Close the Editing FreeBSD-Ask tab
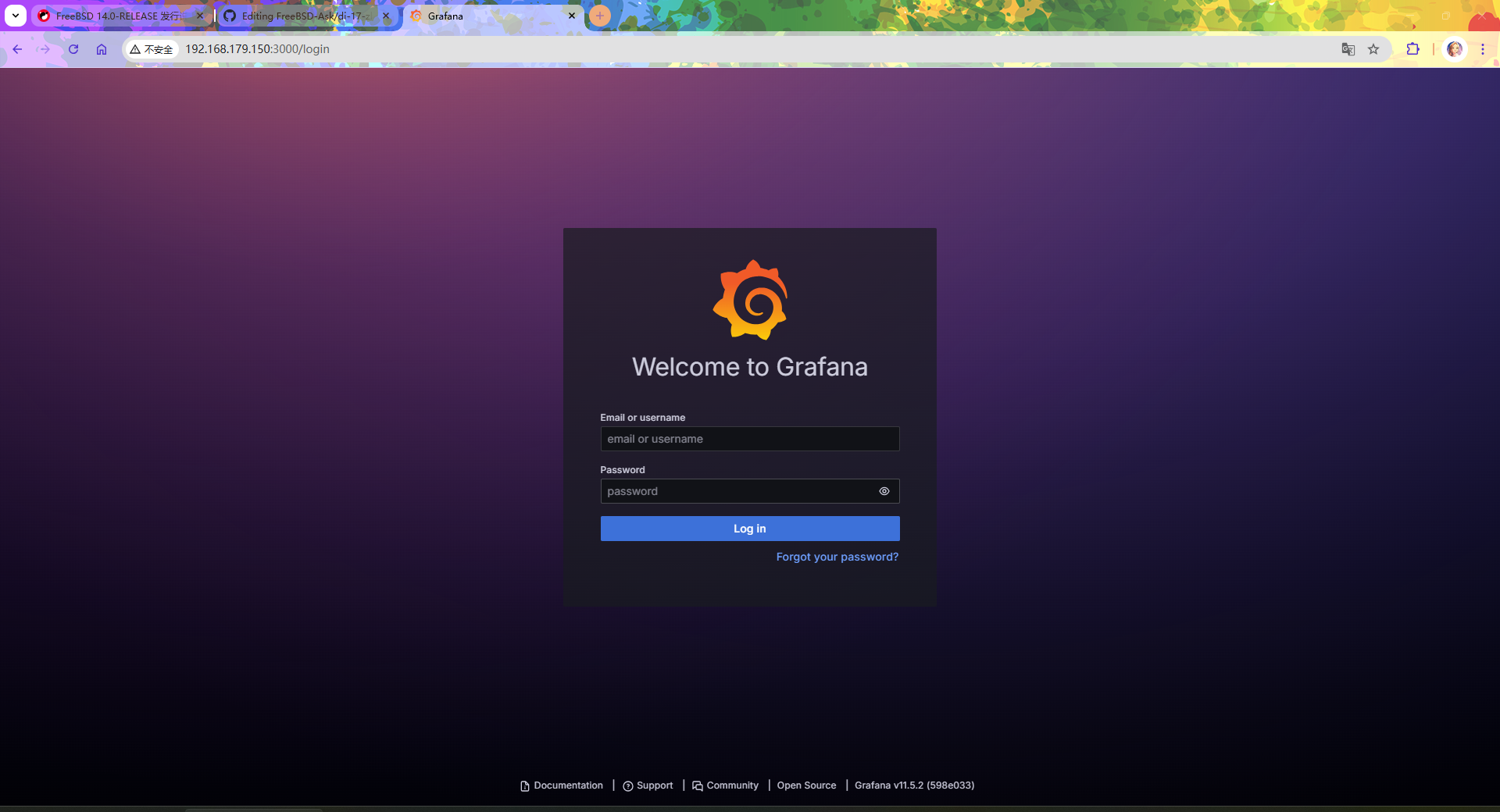The width and height of the screenshot is (1500, 812). coord(386,16)
